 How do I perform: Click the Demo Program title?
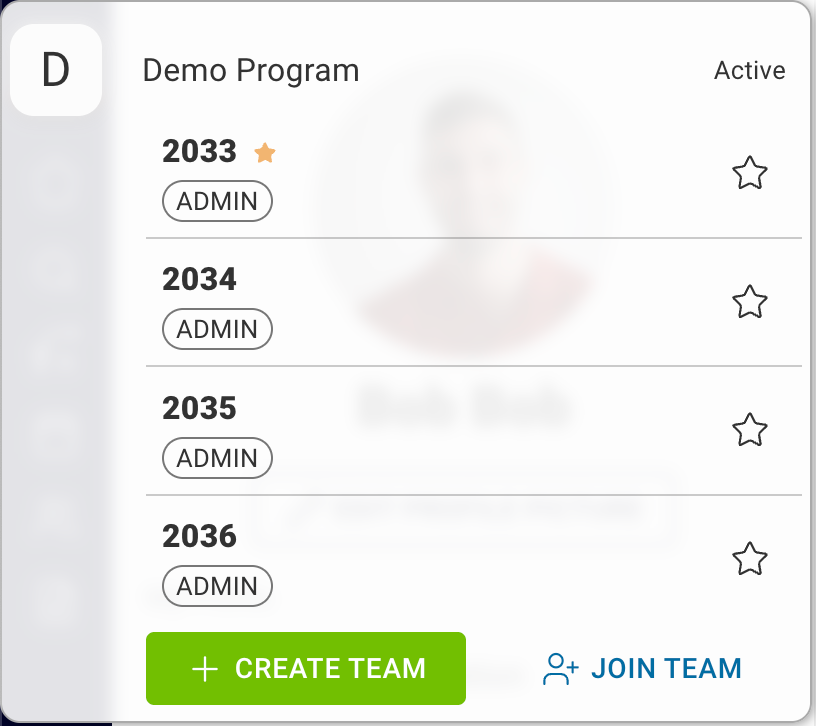[251, 71]
